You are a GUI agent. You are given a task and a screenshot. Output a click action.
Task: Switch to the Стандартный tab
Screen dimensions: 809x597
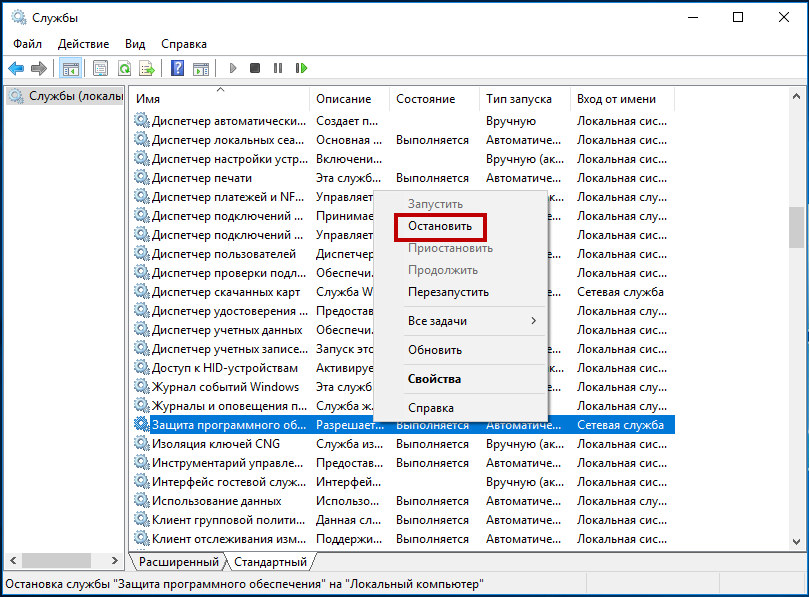(270, 562)
